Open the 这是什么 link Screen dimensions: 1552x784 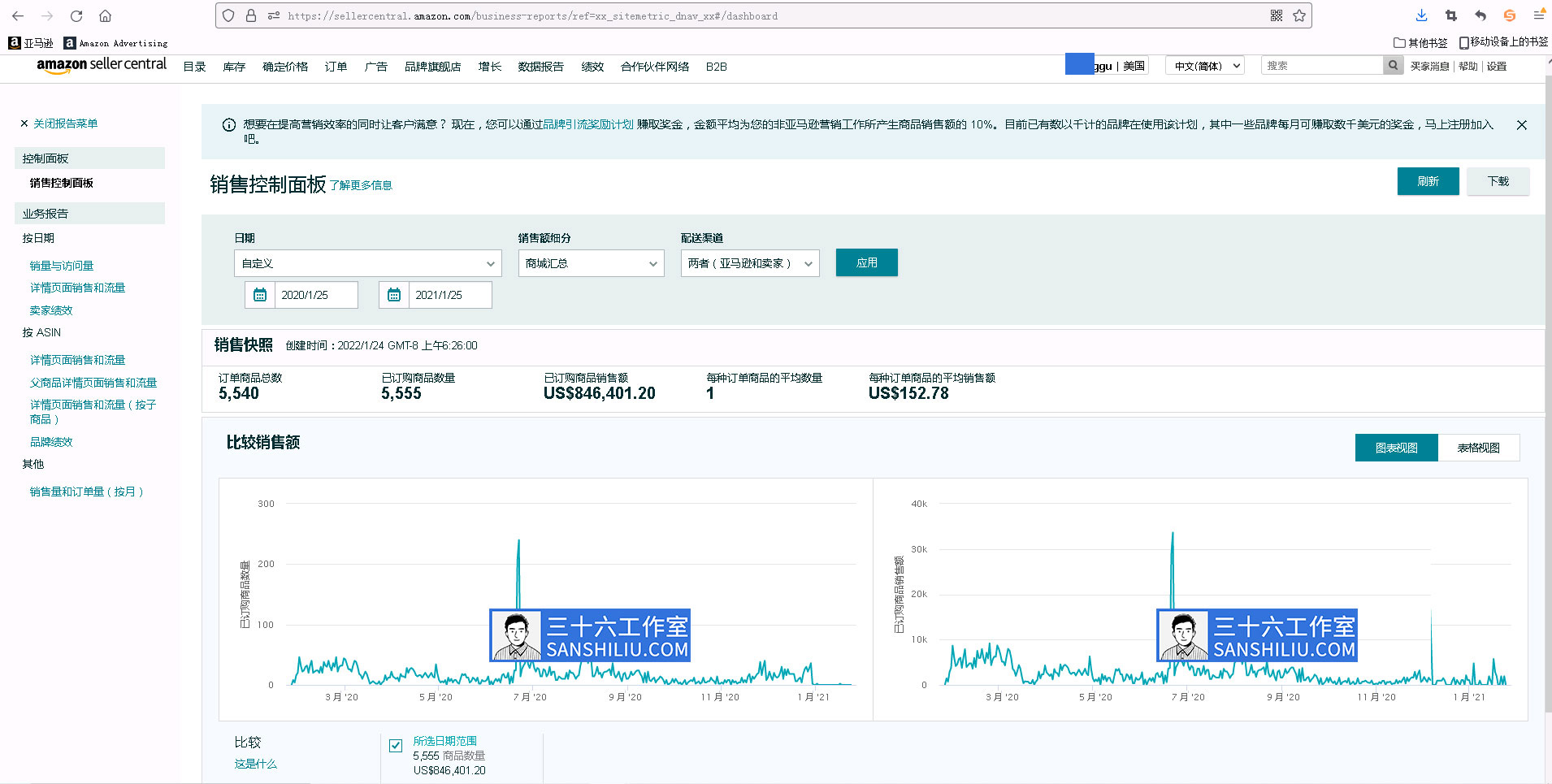(x=255, y=764)
